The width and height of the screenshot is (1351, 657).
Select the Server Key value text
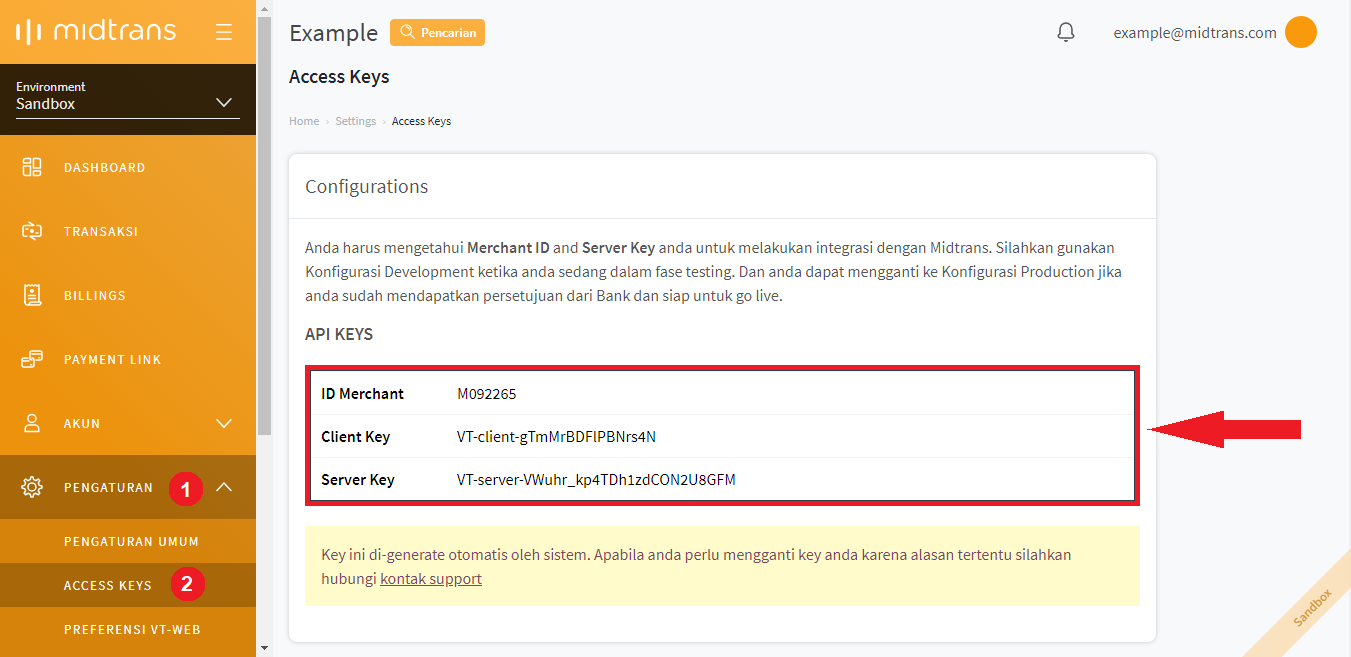pyautogui.click(x=596, y=480)
